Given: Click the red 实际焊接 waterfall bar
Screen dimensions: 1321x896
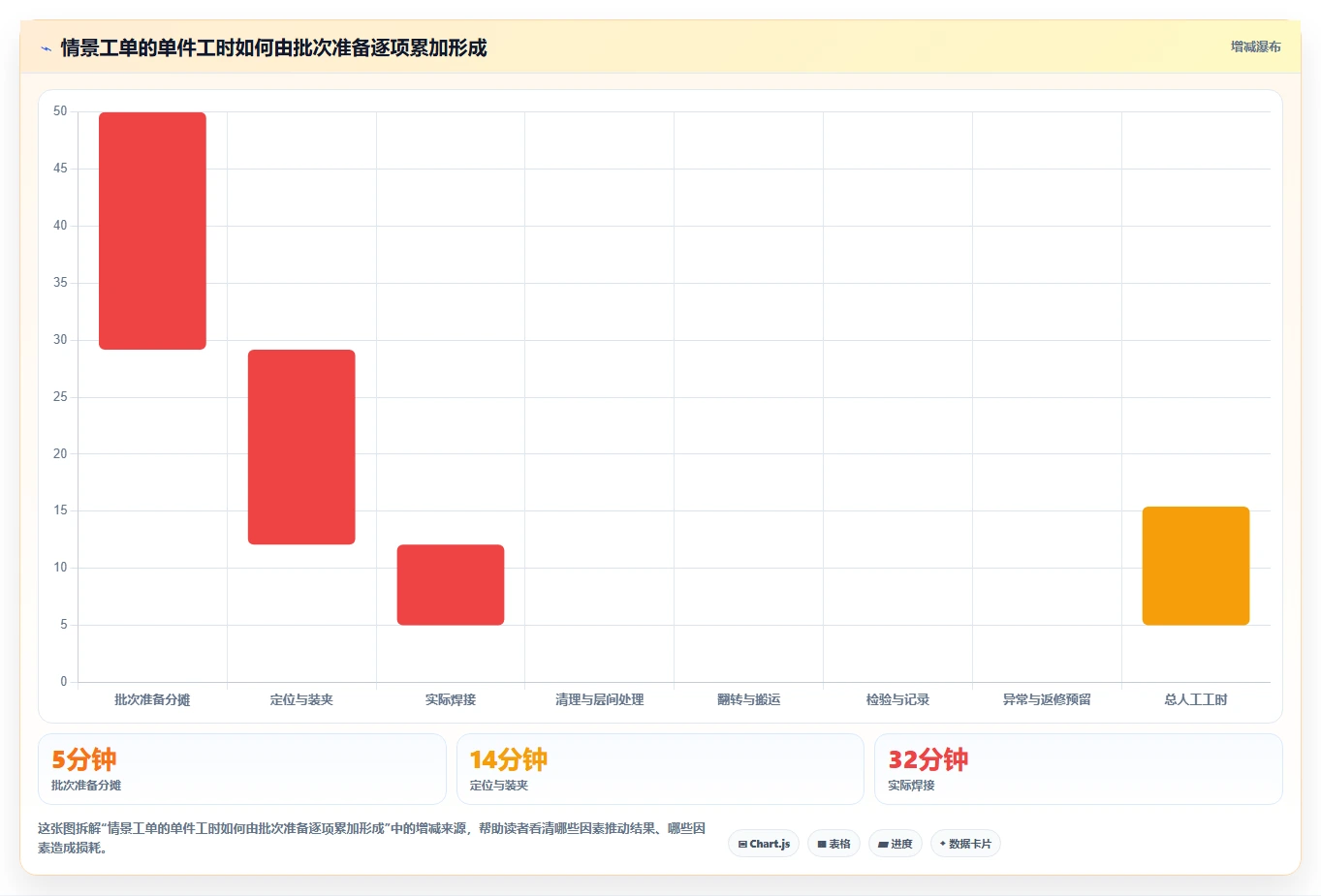Looking at the screenshot, I should 451,584.
